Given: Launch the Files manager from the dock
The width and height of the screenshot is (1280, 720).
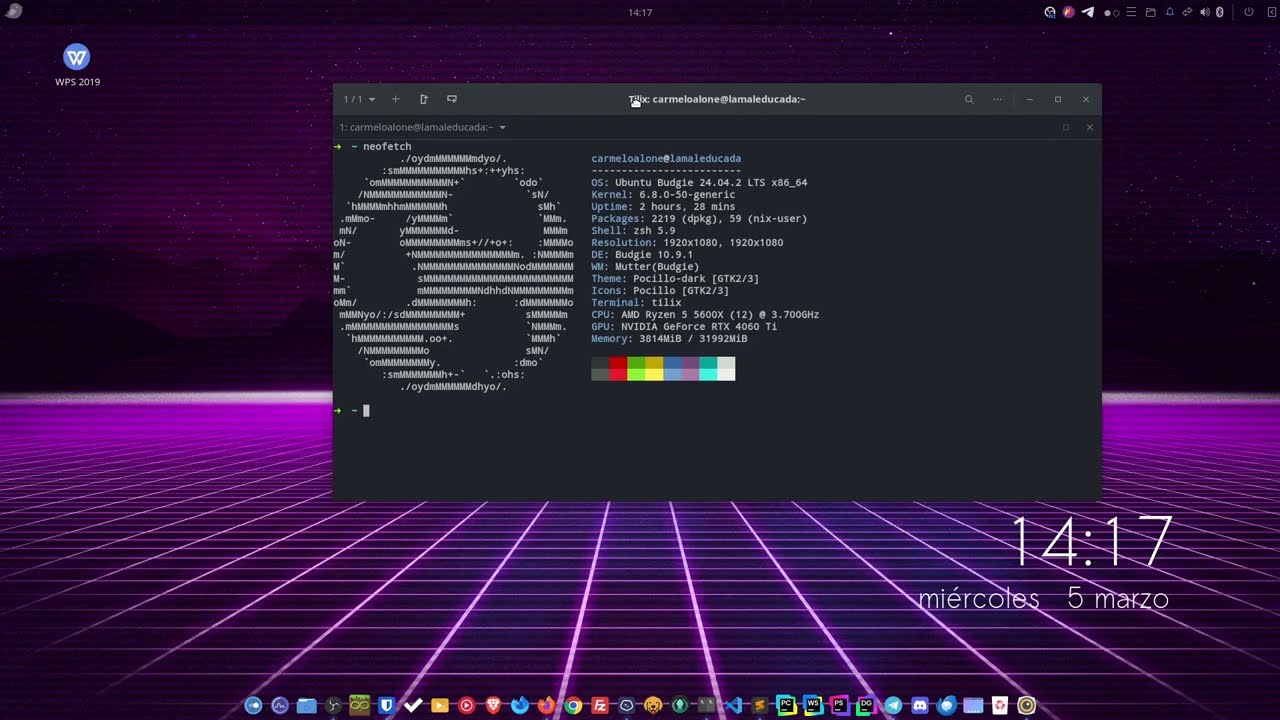Looking at the screenshot, I should [x=307, y=705].
